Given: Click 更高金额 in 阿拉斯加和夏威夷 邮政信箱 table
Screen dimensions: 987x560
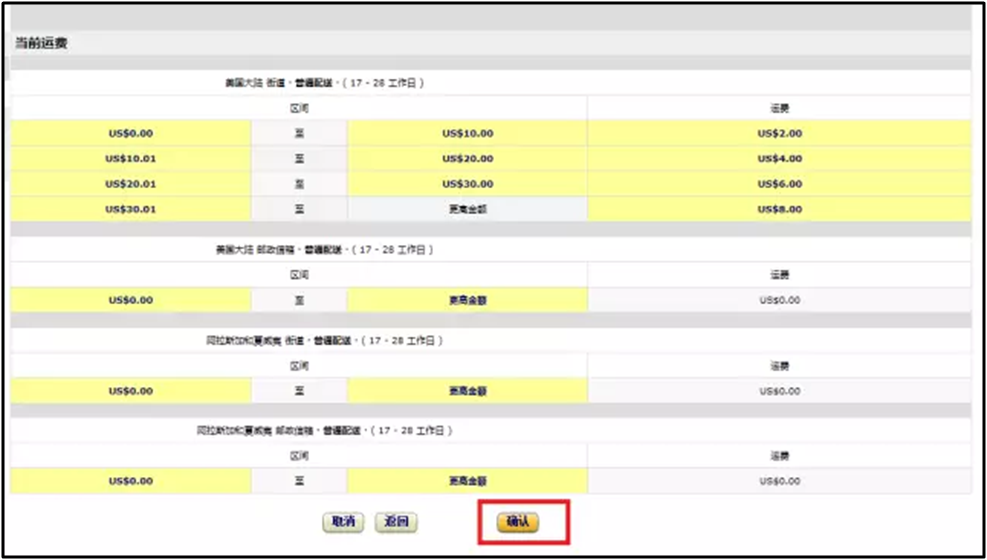Looking at the screenshot, I should click(467, 481).
